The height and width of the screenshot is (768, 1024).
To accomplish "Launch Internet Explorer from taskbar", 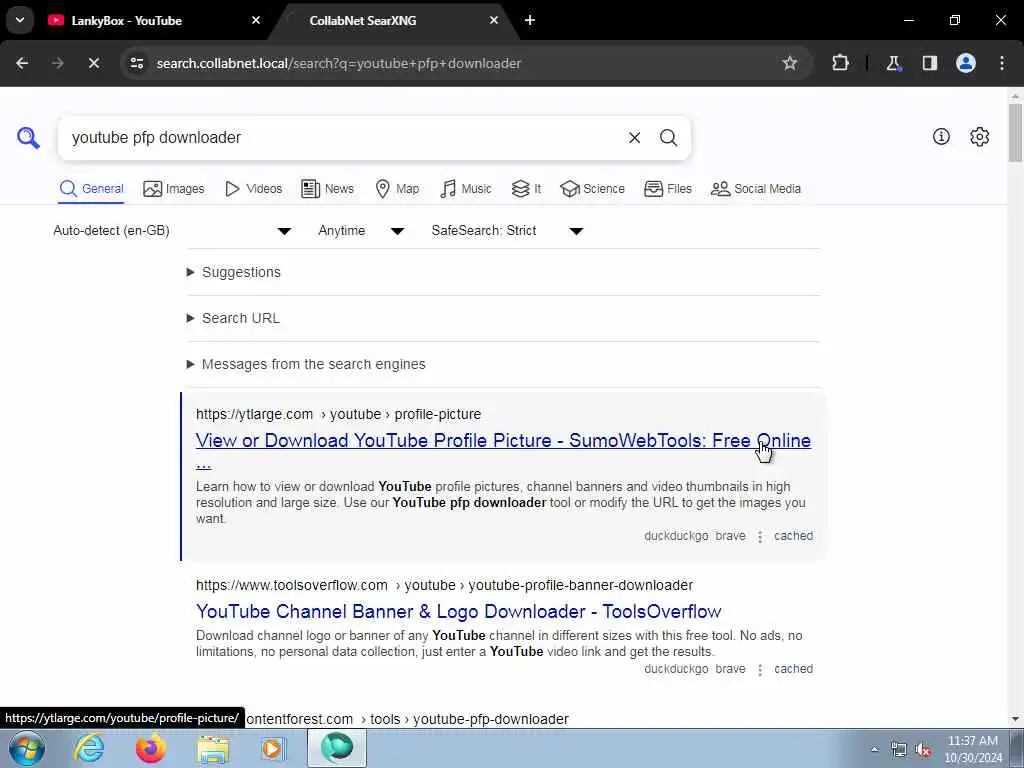I will pos(89,748).
